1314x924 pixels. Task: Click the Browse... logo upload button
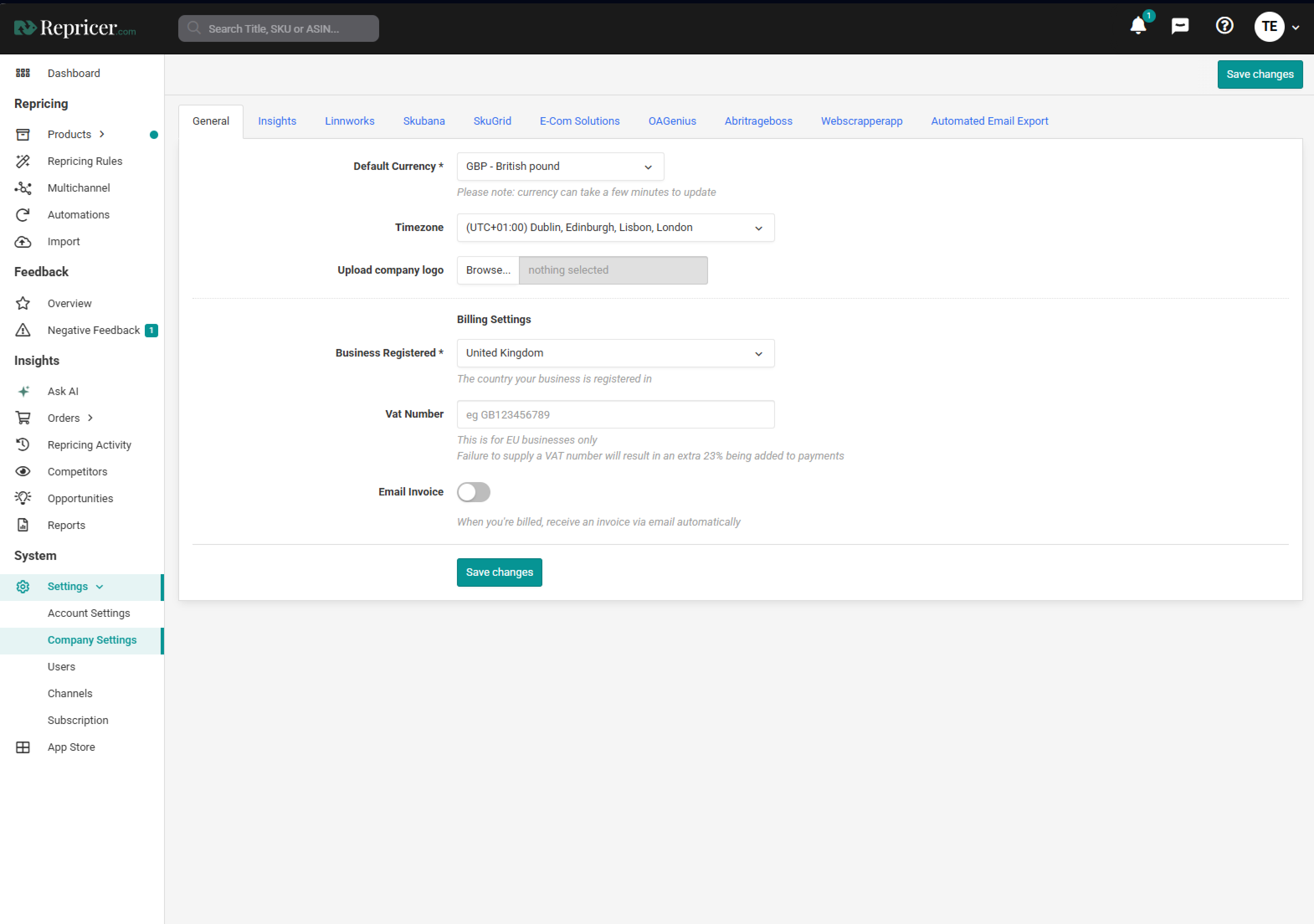point(488,270)
